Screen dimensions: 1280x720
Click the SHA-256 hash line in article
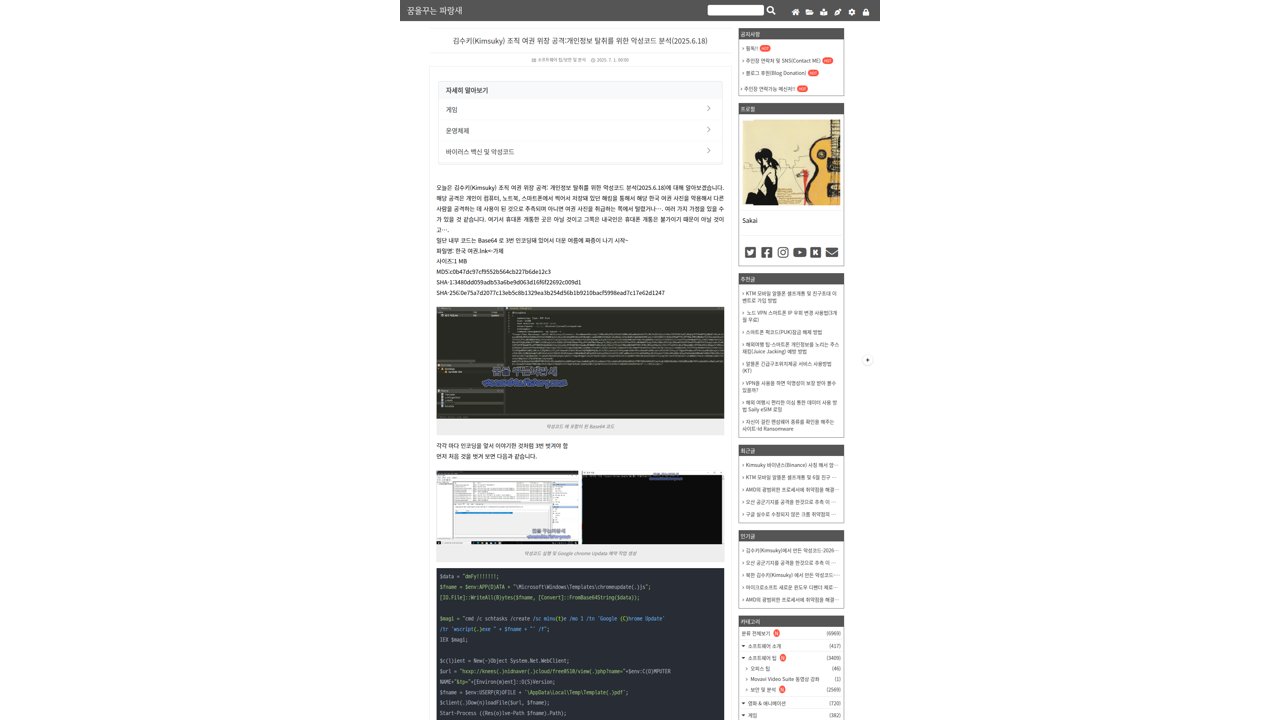pos(550,293)
